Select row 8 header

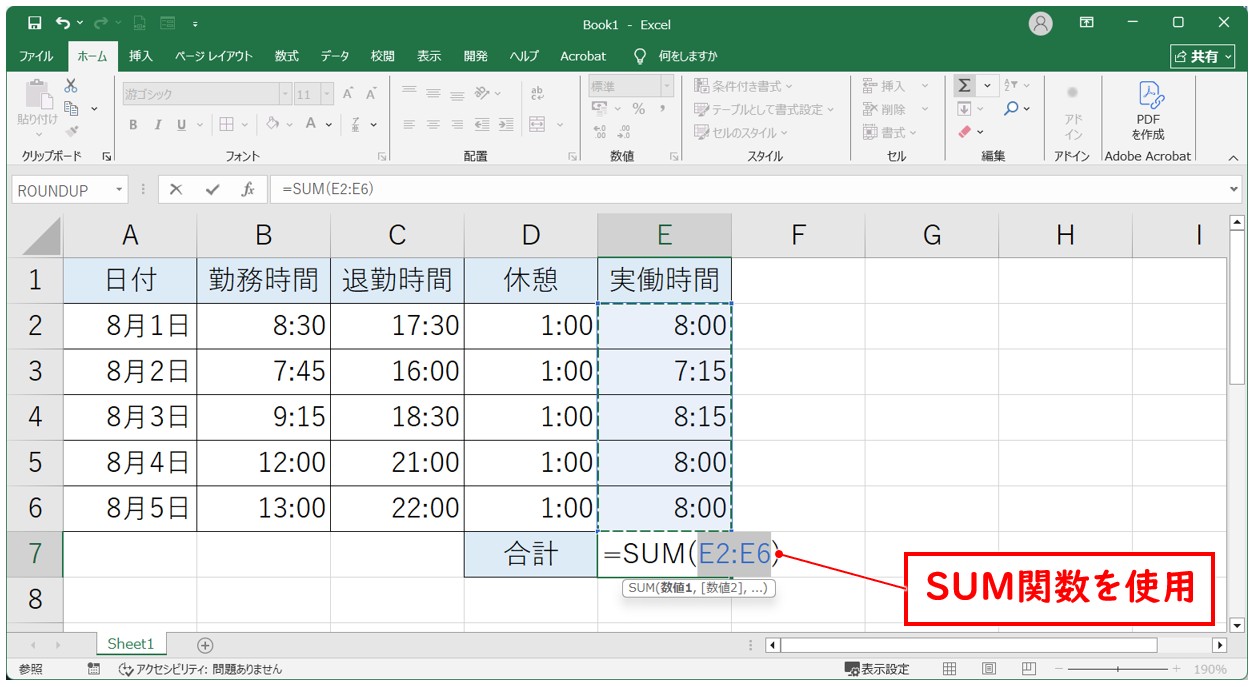pos(35,599)
